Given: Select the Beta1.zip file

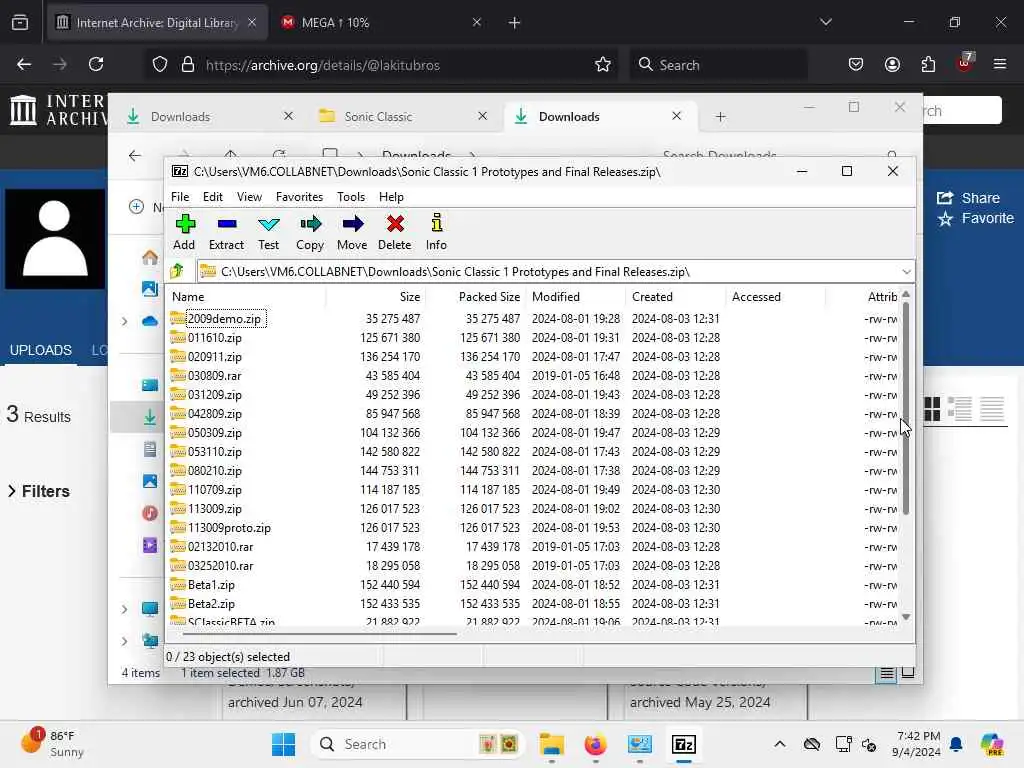Looking at the screenshot, I should (x=211, y=584).
